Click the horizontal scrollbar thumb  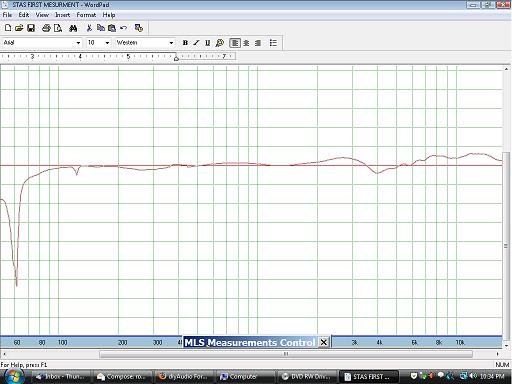286,354
